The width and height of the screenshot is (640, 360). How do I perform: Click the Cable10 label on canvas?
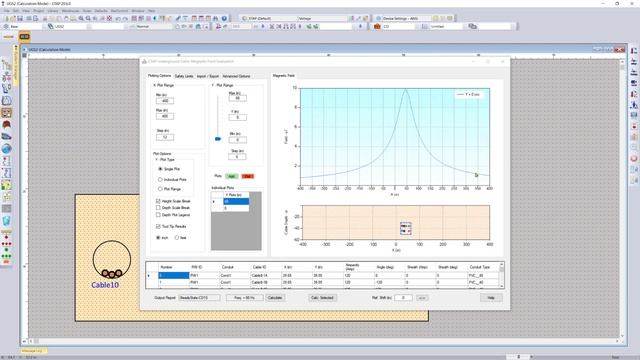pos(105,285)
